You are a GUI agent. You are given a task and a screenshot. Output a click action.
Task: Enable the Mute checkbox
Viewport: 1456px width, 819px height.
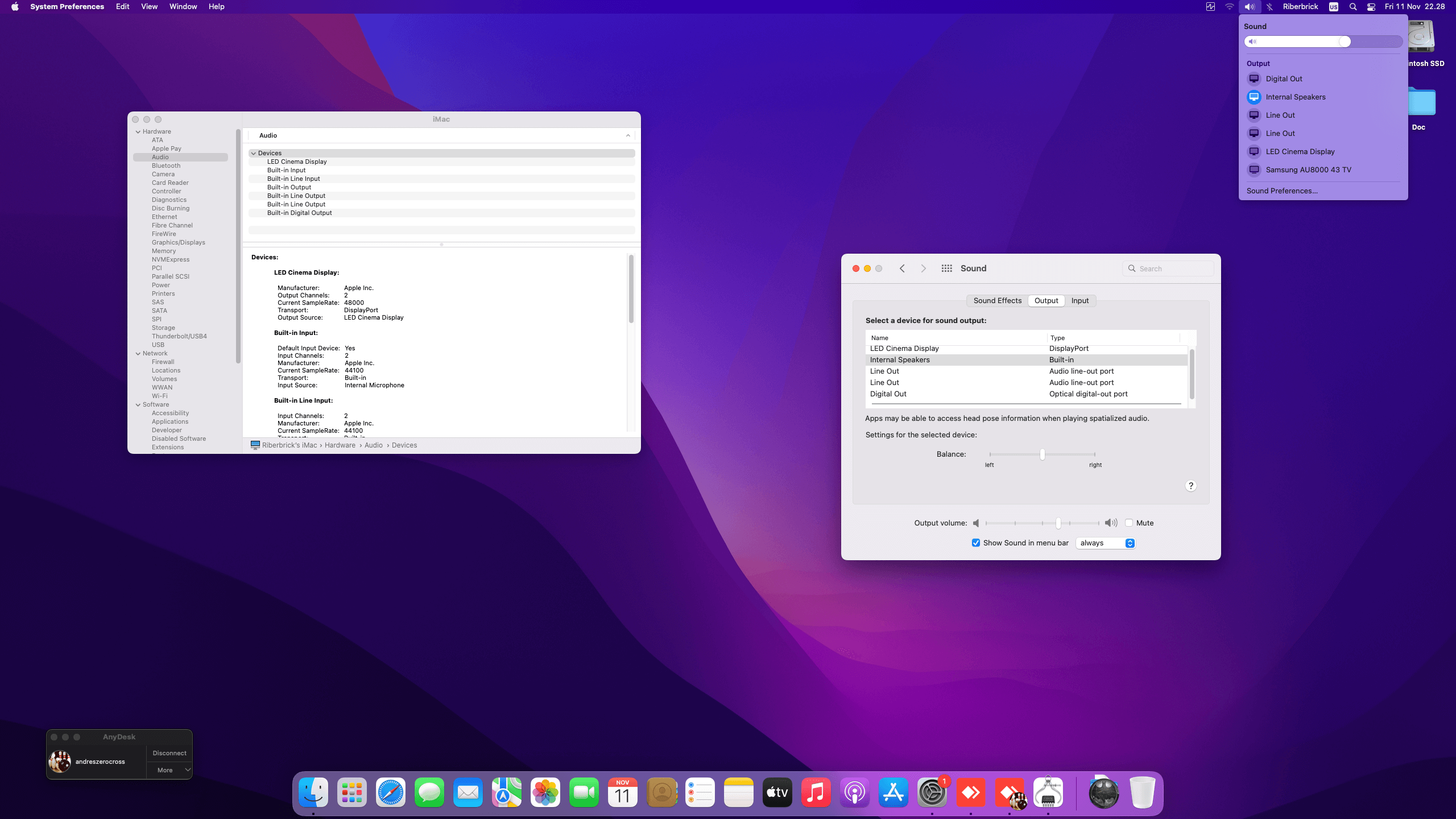pyautogui.click(x=1129, y=523)
